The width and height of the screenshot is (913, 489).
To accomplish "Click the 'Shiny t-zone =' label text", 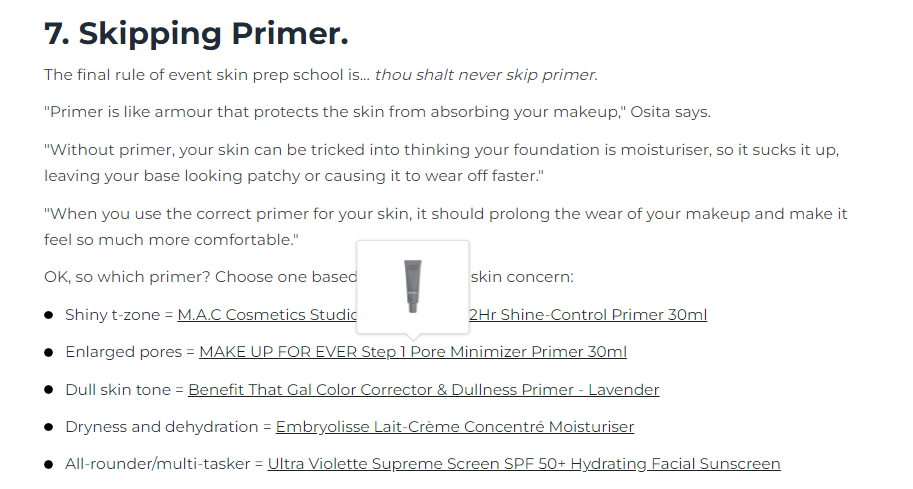I will coord(118,315).
